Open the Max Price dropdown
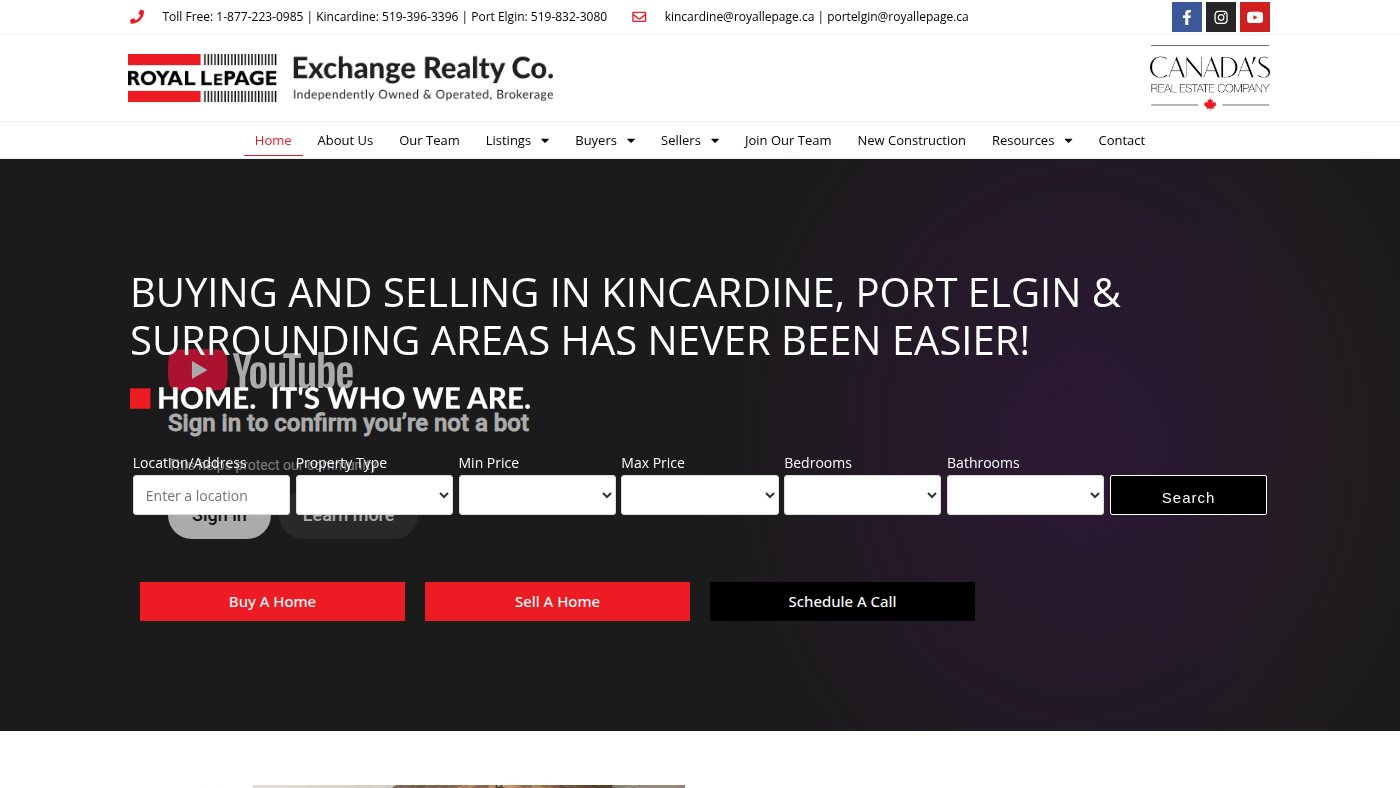This screenshot has height=788, width=1400. coord(700,495)
